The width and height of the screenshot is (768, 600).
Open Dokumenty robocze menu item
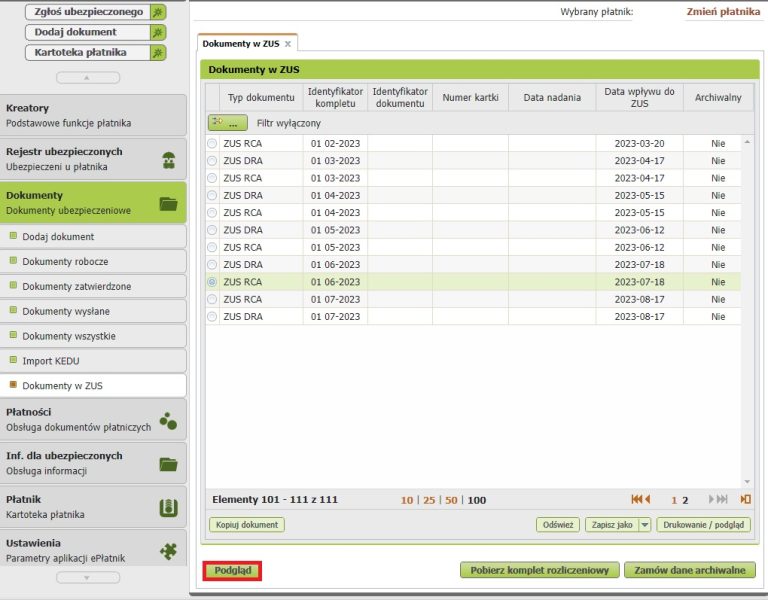65,261
